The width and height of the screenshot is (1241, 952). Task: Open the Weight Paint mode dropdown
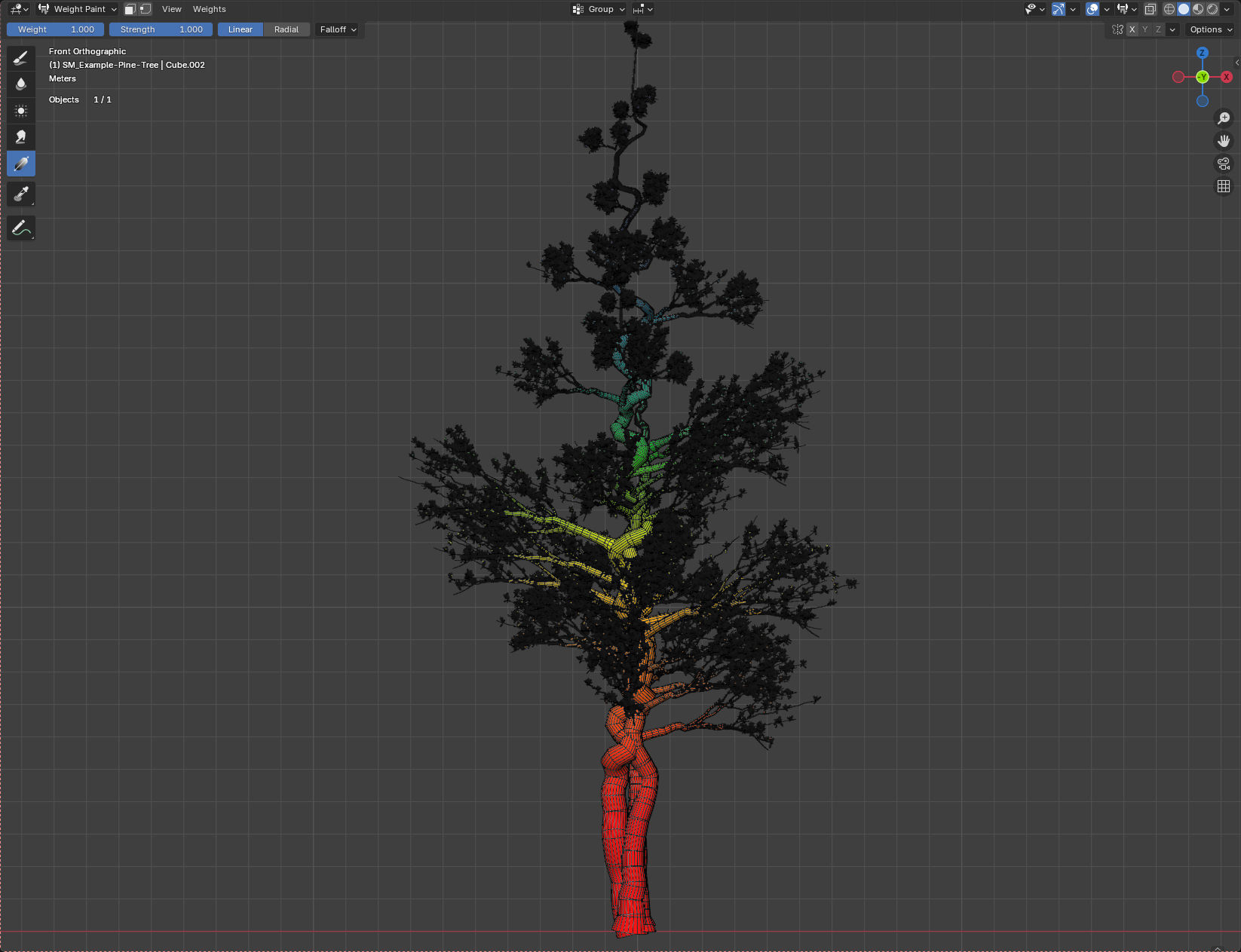[78, 9]
